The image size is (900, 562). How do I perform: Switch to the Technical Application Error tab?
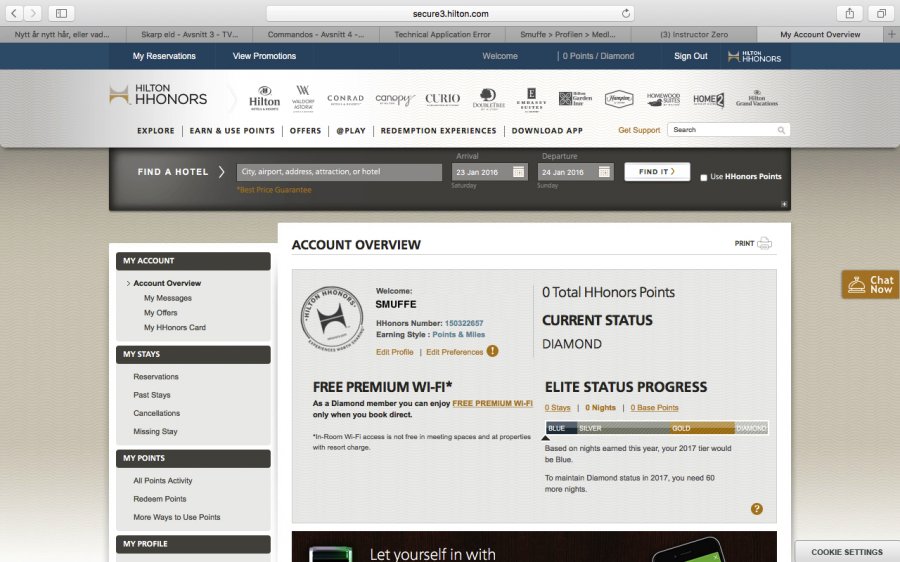(x=442, y=34)
